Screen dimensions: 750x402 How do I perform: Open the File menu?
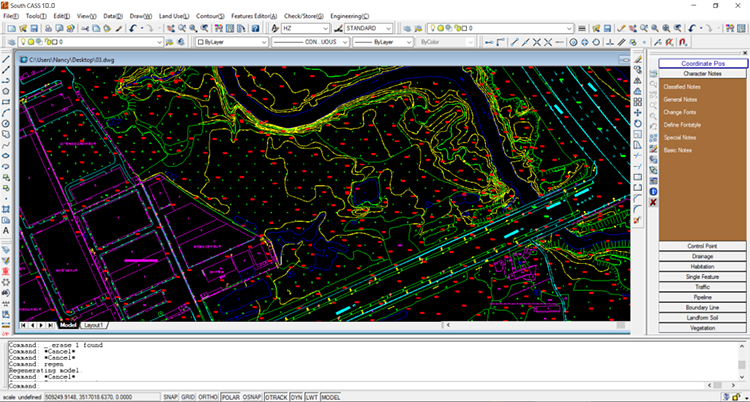click(11, 16)
